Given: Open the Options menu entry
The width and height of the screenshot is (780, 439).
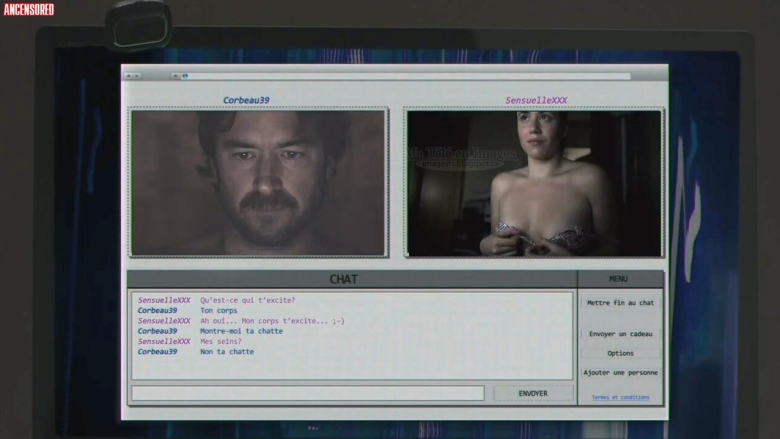Looking at the screenshot, I should [620, 353].
